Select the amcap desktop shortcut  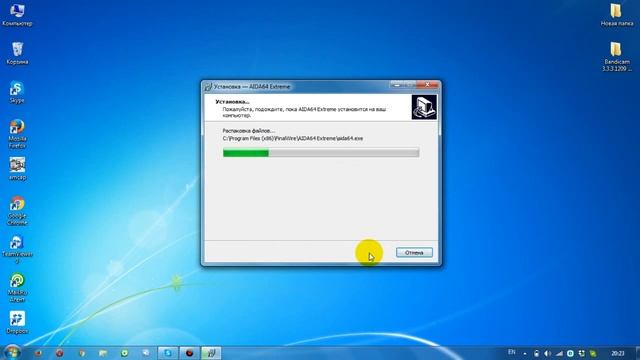(x=17, y=169)
